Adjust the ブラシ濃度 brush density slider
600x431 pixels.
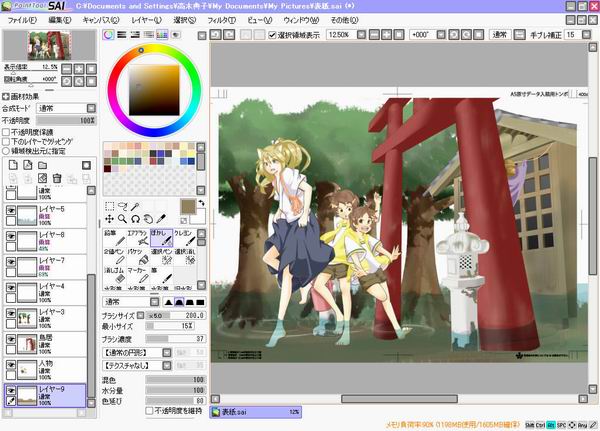(x=176, y=339)
